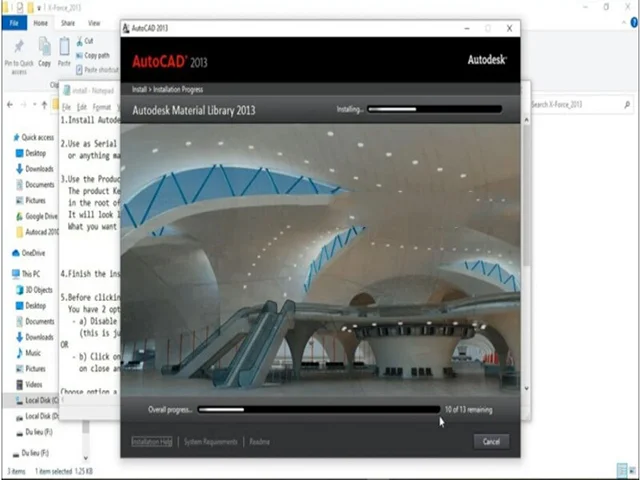Select Local Disk (C:) in sidebar

[x=37, y=400]
